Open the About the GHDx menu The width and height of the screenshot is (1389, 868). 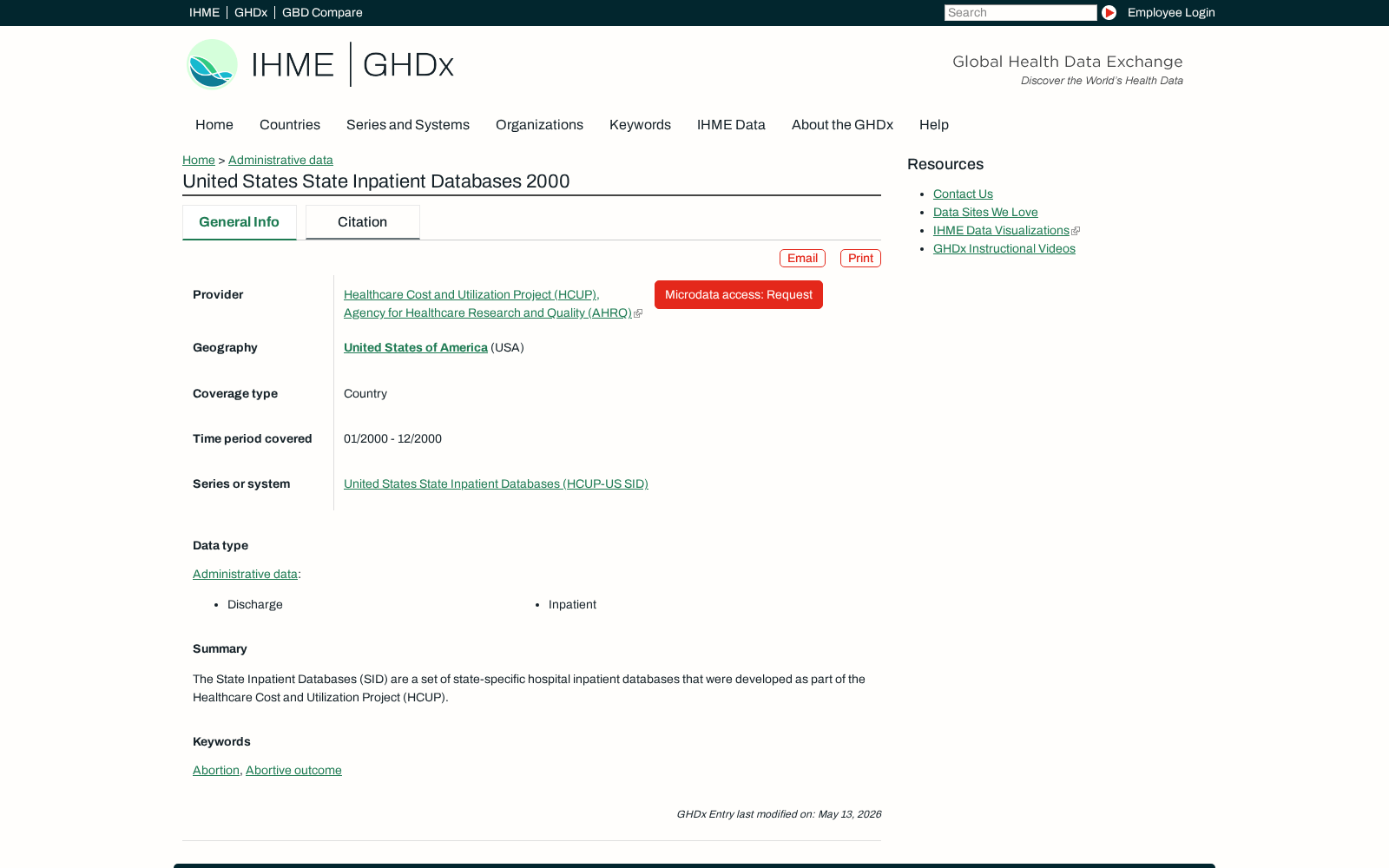(842, 124)
